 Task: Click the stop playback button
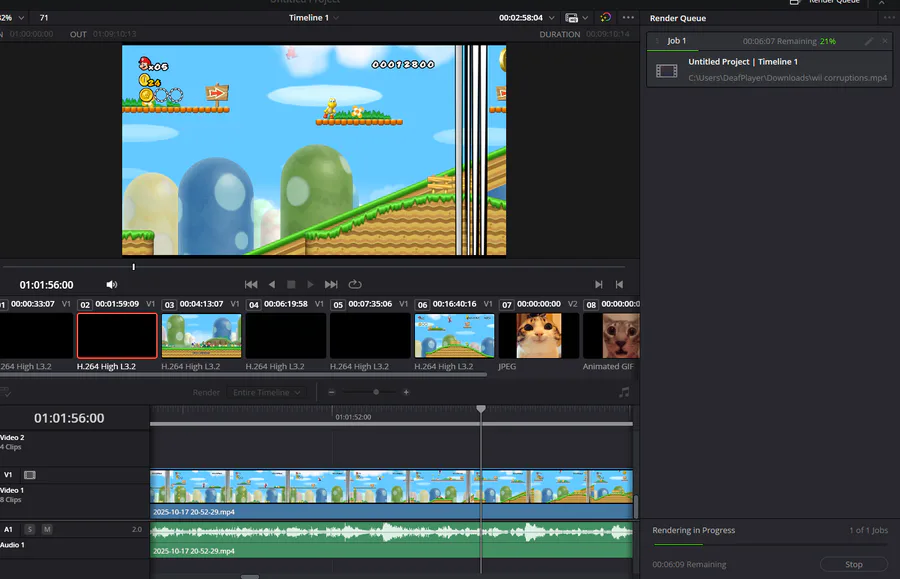pos(291,285)
